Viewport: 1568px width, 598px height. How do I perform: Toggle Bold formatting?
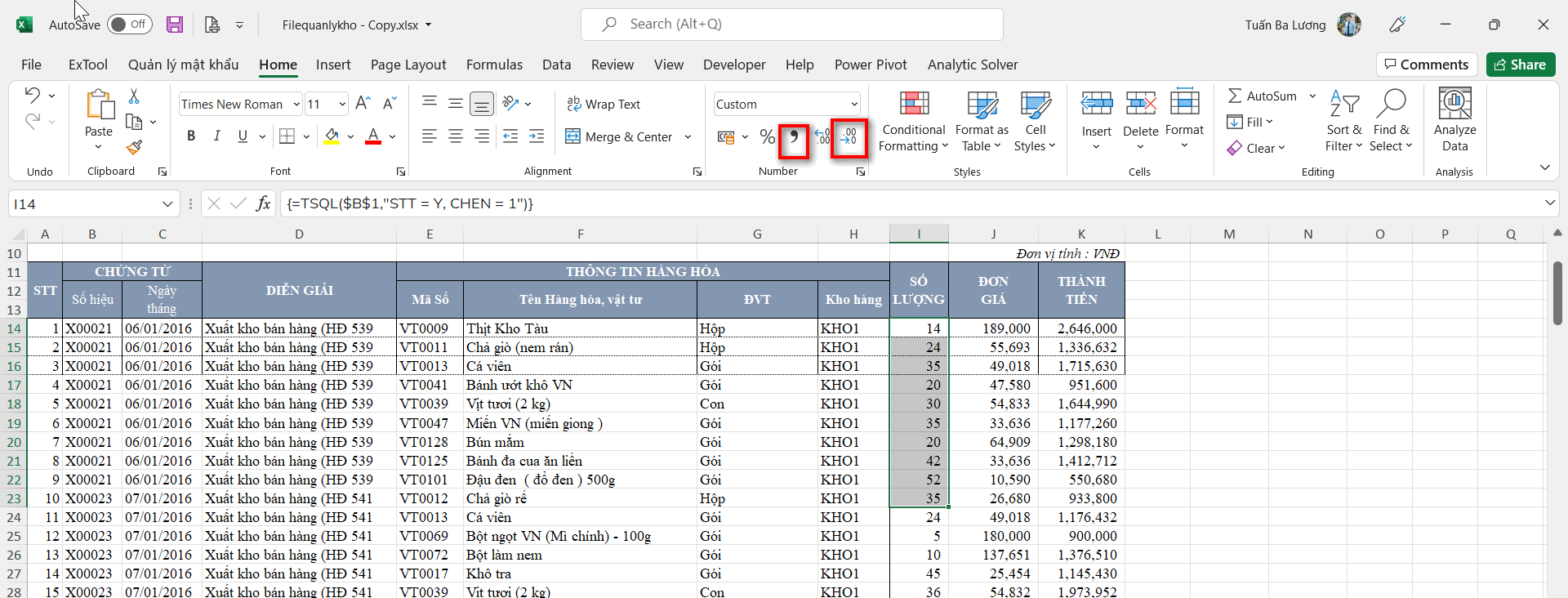[x=191, y=136]
